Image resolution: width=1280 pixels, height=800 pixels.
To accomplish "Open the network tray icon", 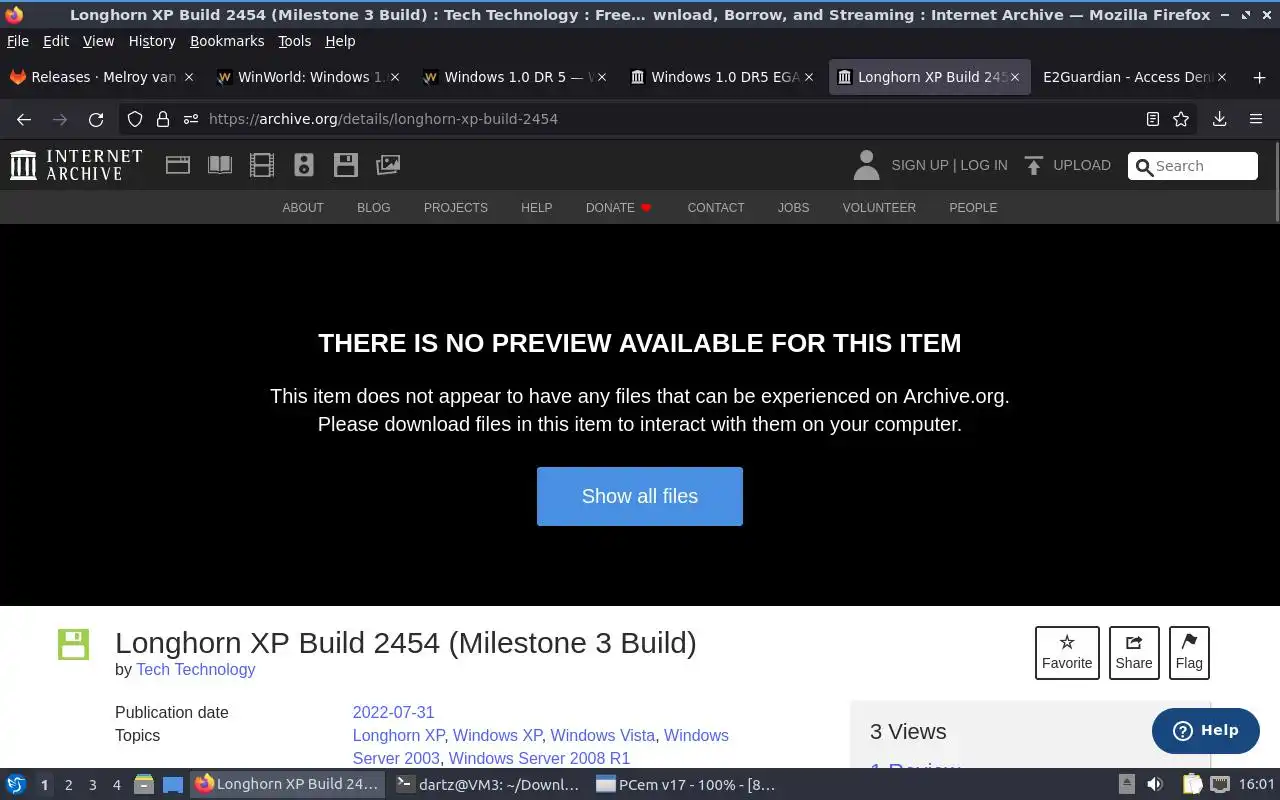I will click(1220, 785).
